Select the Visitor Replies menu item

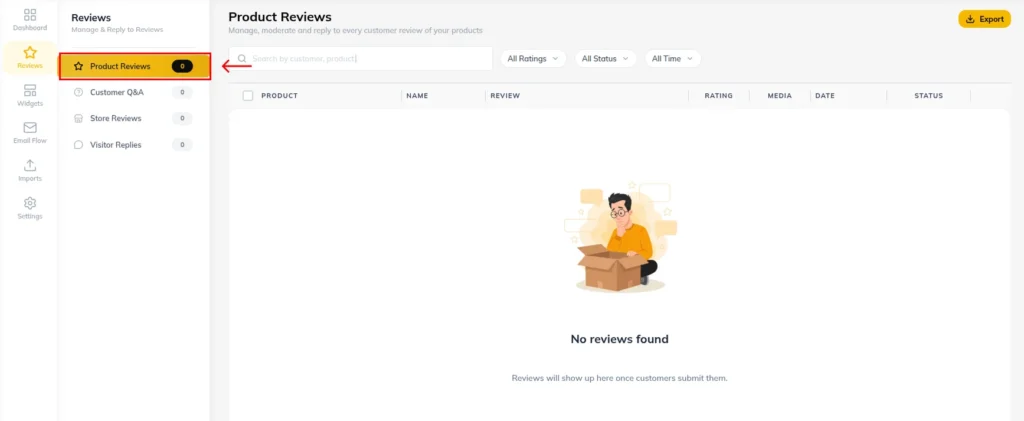[134, 145]
